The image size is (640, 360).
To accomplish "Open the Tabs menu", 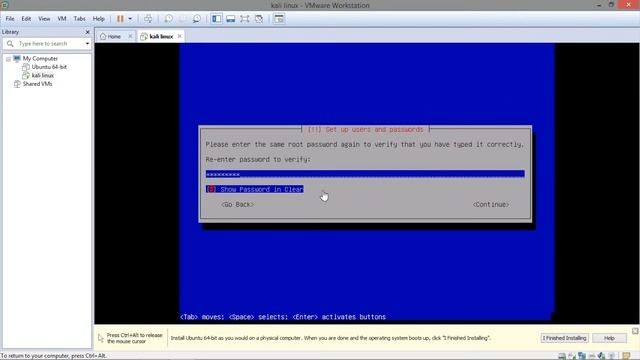I will 79,19.
